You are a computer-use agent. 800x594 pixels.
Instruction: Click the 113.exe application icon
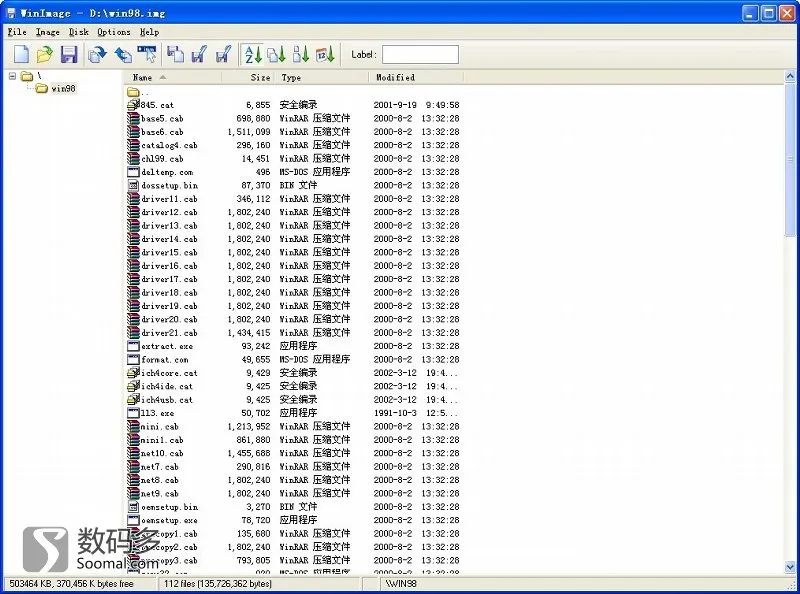click(x=133, y=413)
